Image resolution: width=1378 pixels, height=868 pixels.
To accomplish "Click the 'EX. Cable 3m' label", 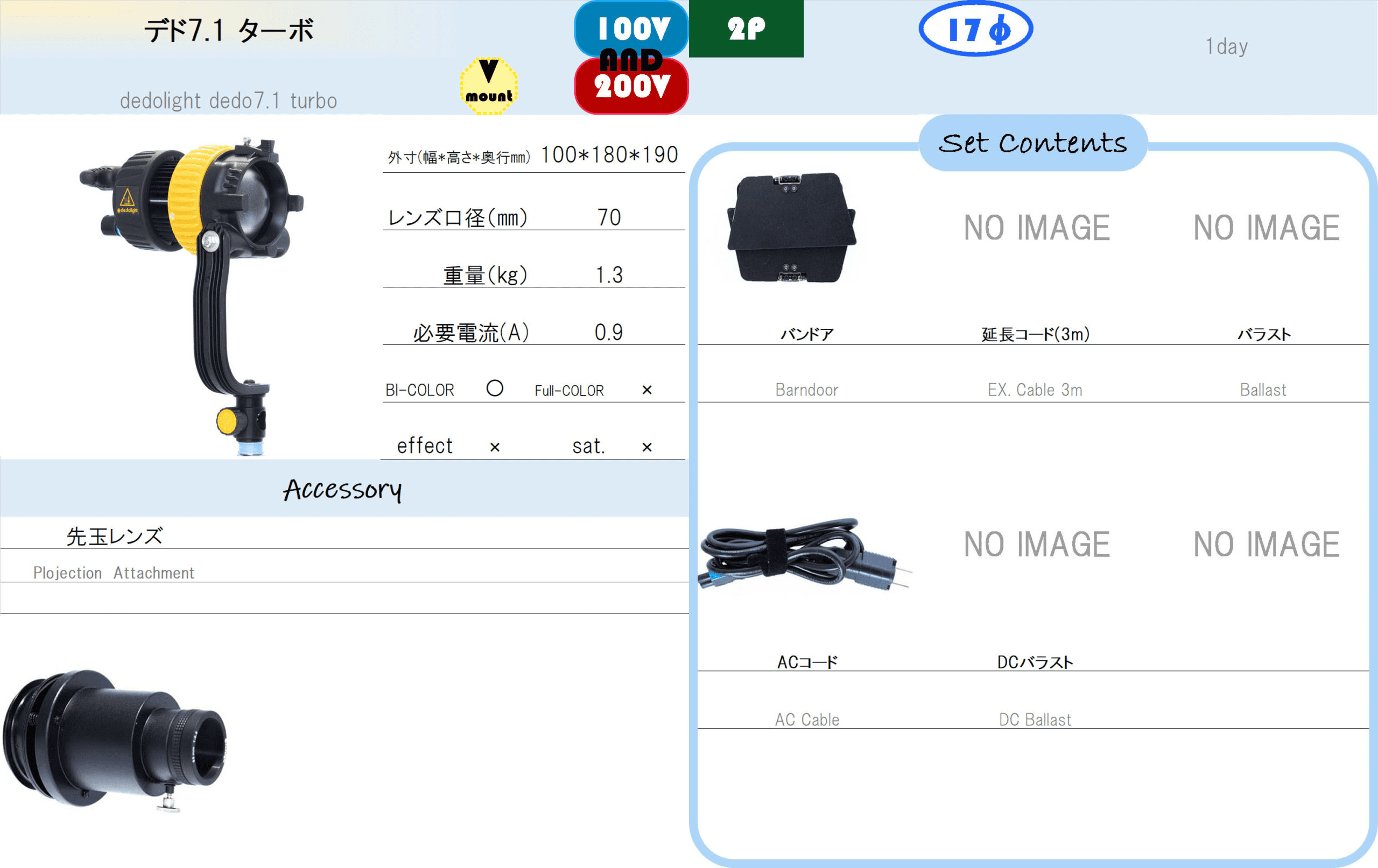I will (1035, 390).
